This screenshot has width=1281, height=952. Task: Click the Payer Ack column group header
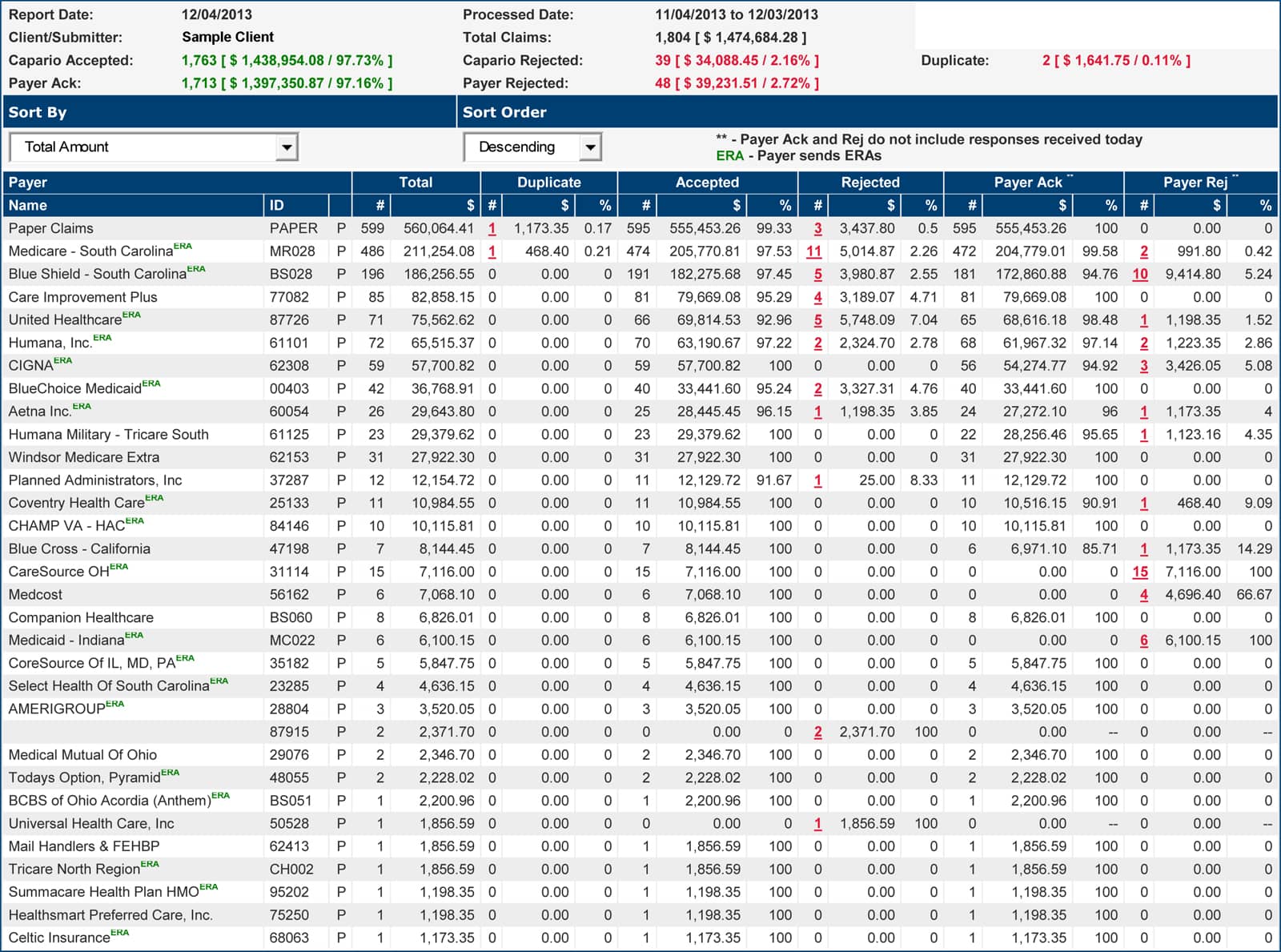point(1034,182)
